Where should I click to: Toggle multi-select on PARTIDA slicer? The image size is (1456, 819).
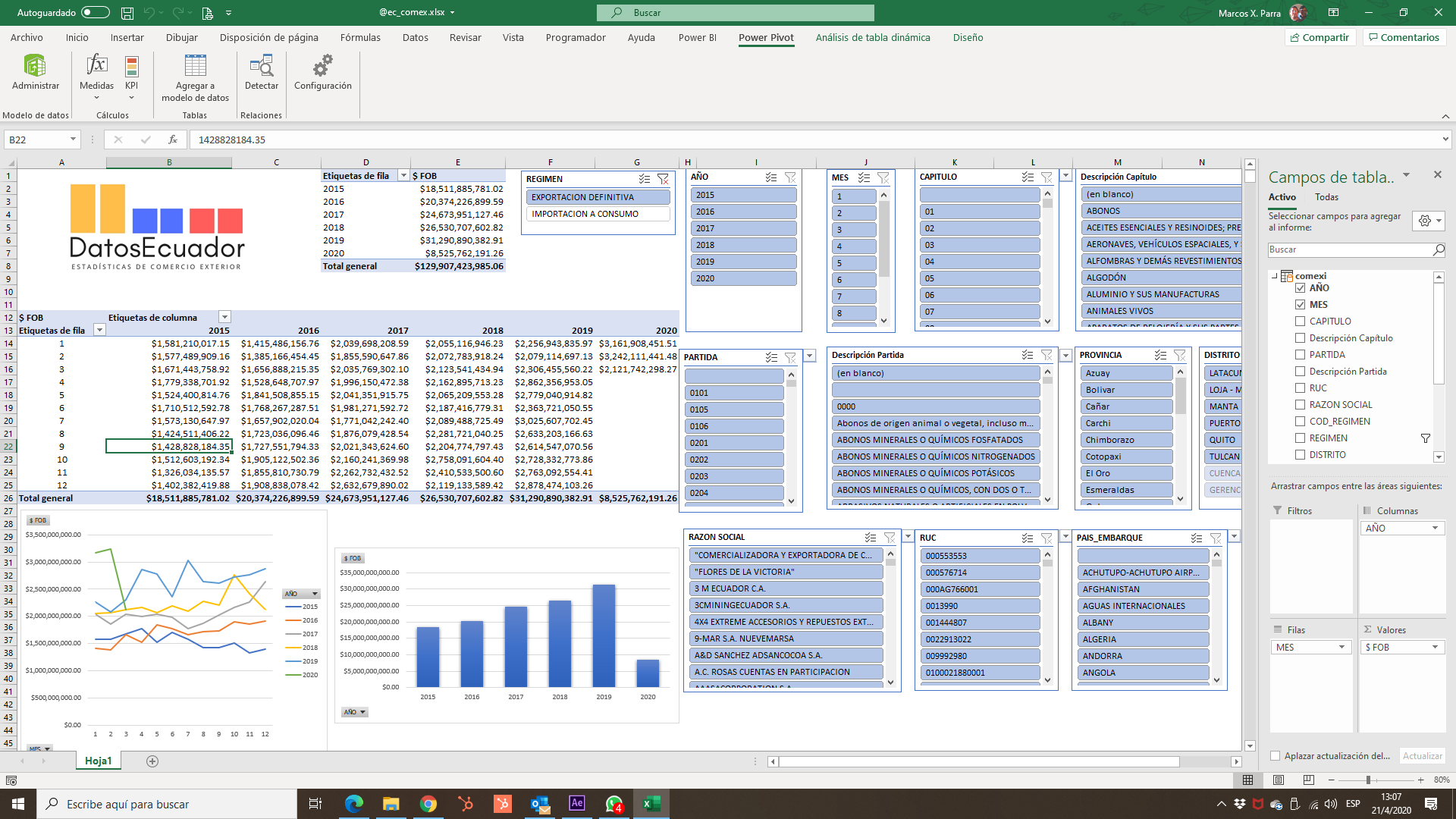point(771,357)
